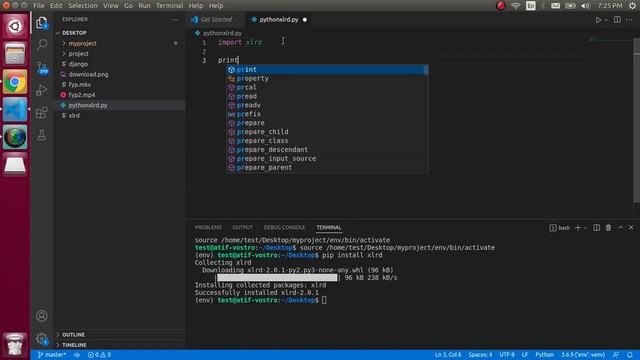Add a new terminal with plus icon
640x360 pixels.
coord(578,228)
